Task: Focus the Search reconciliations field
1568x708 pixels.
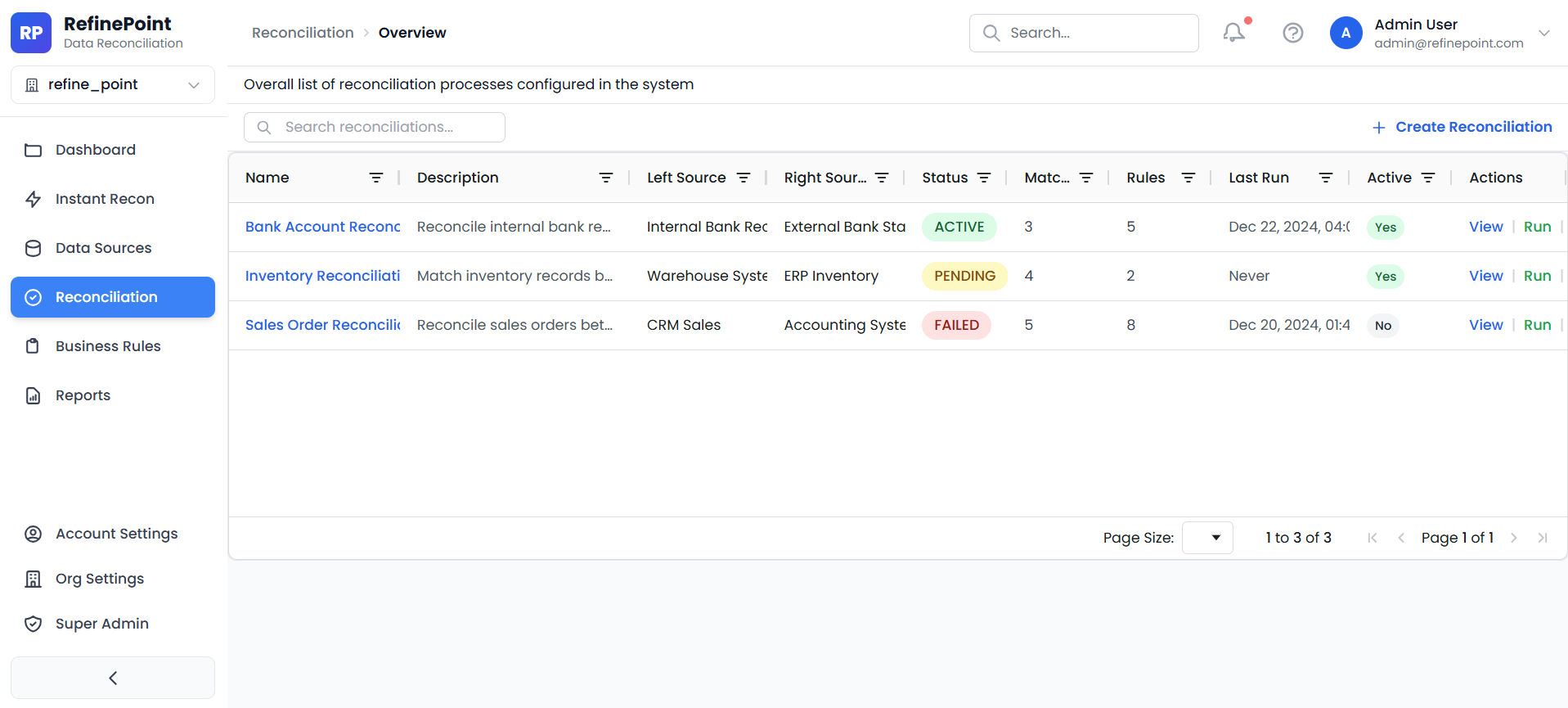Action: pyautogui.click(x=375, y=127)
